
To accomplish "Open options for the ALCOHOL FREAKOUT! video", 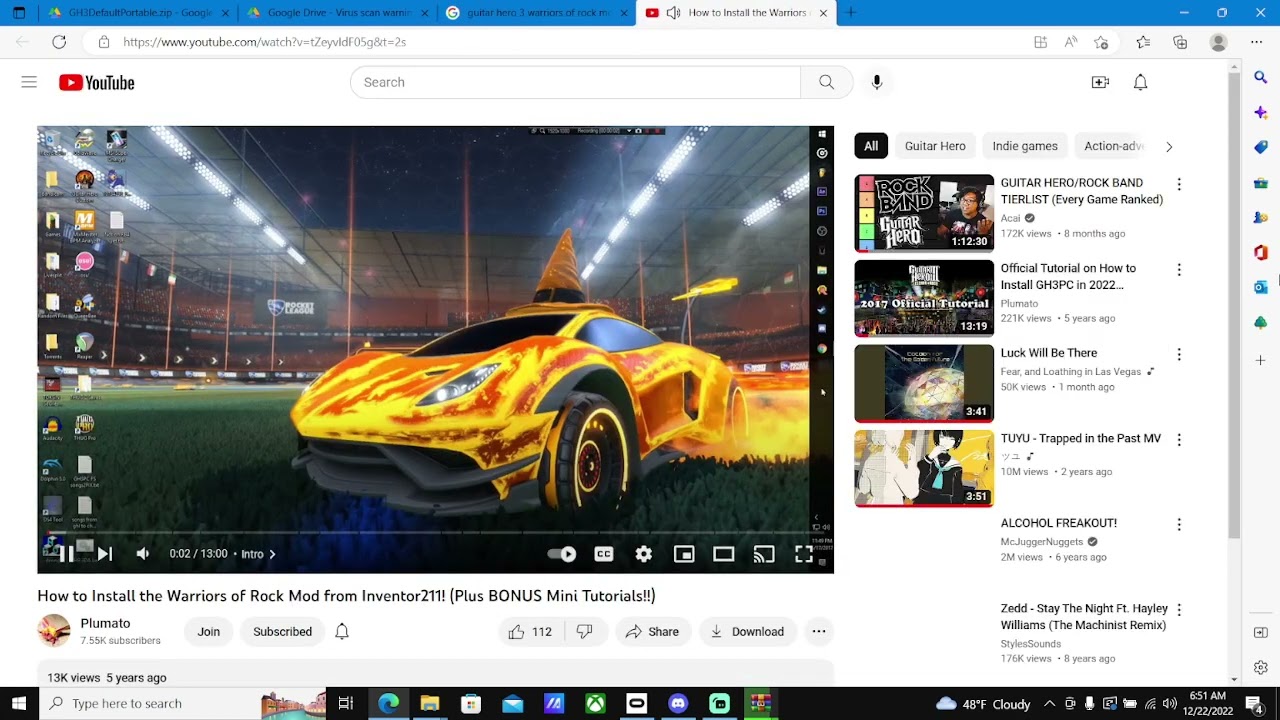I will coord(1179,524).
